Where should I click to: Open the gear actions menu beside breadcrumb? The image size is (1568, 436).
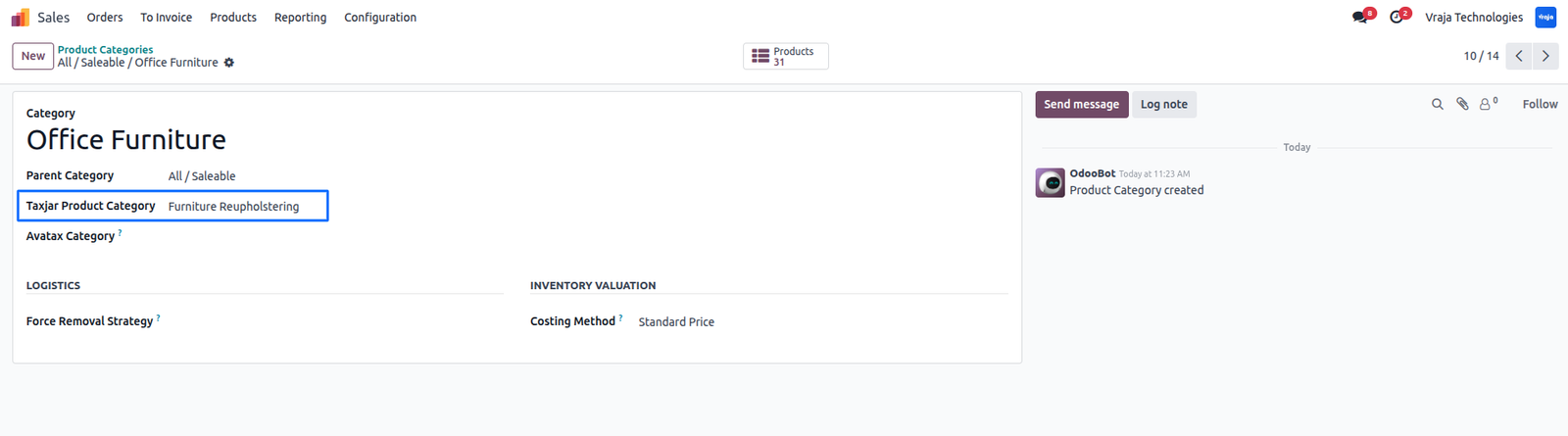point(229,63)
